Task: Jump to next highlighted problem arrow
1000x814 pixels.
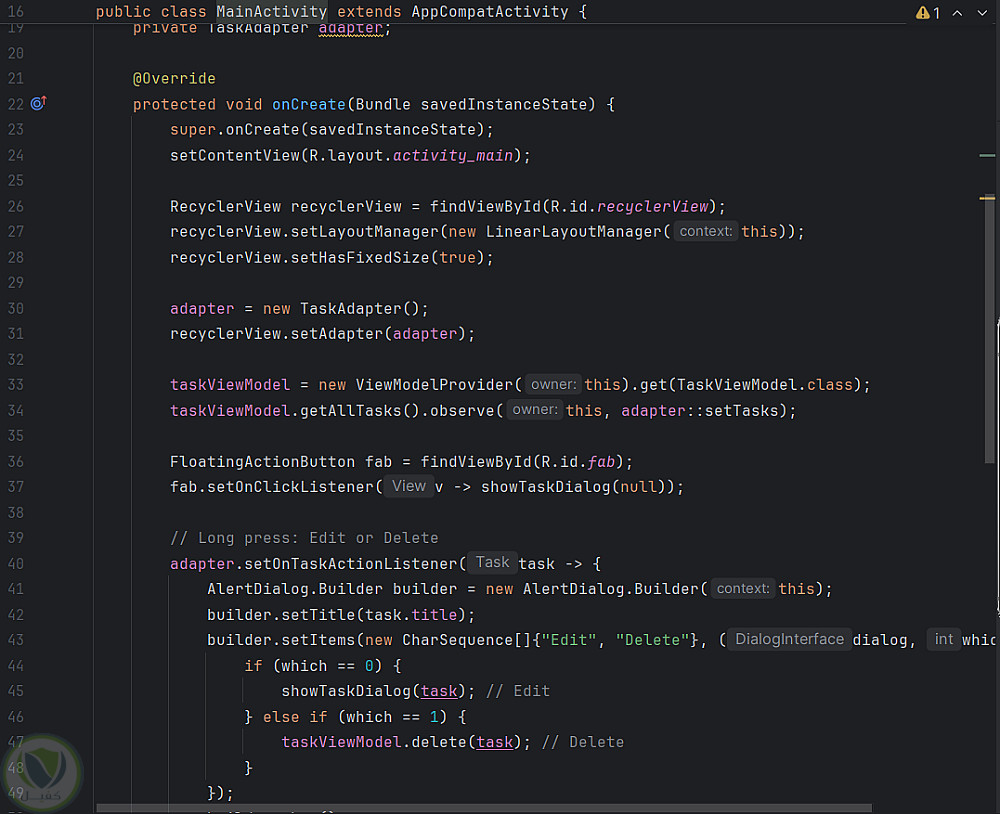Action: click(982, 13)
